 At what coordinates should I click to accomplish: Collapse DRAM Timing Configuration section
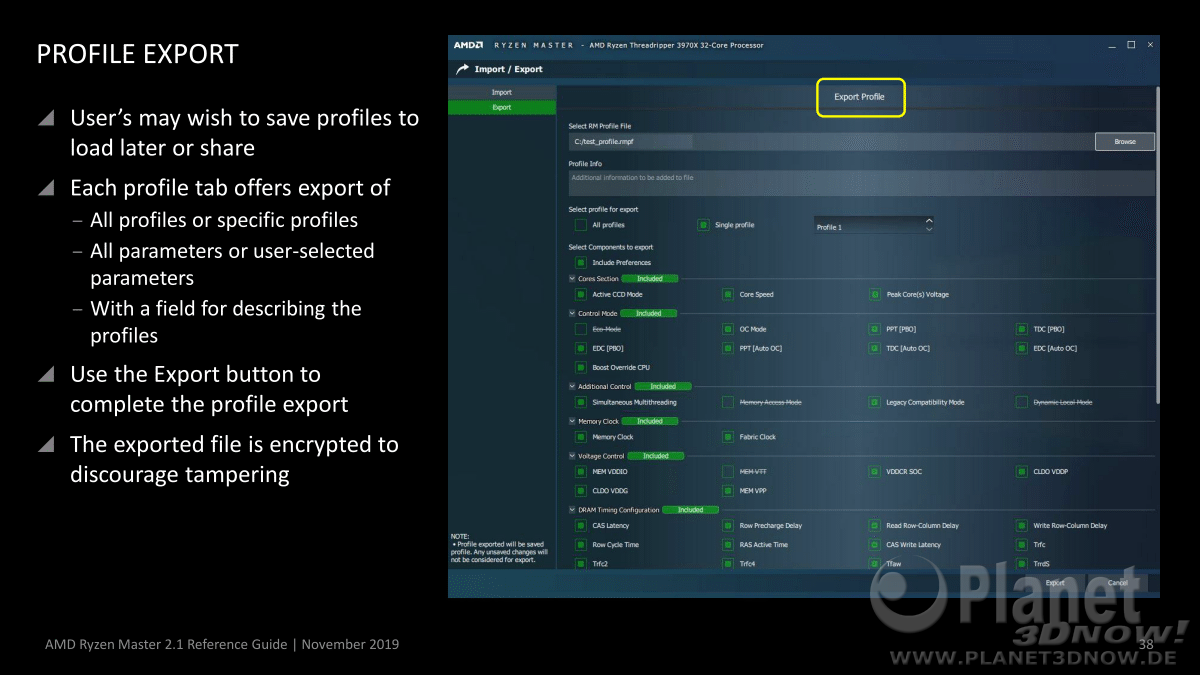pyautogui.click(x=571, y=510)
